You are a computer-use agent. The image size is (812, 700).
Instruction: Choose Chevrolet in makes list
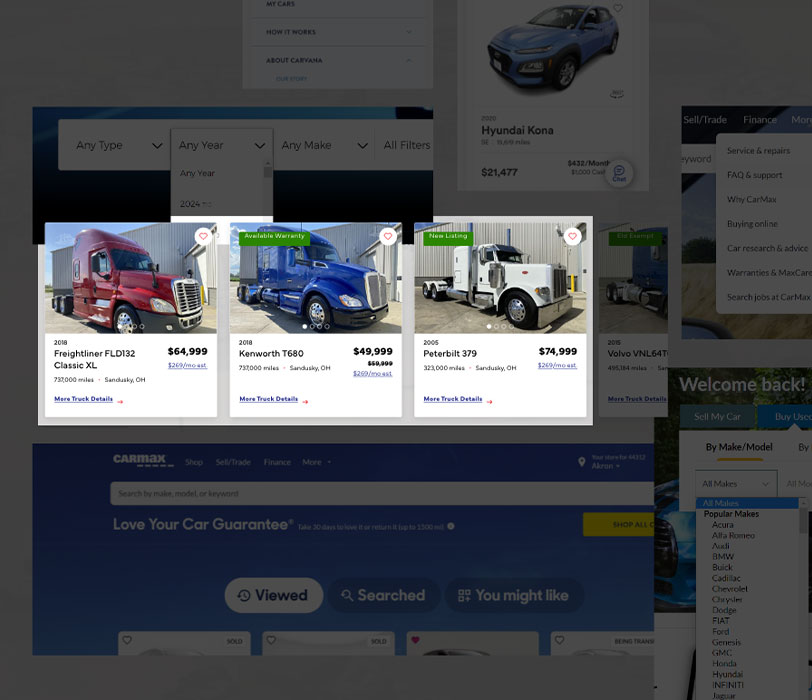(x=730, y=589)
